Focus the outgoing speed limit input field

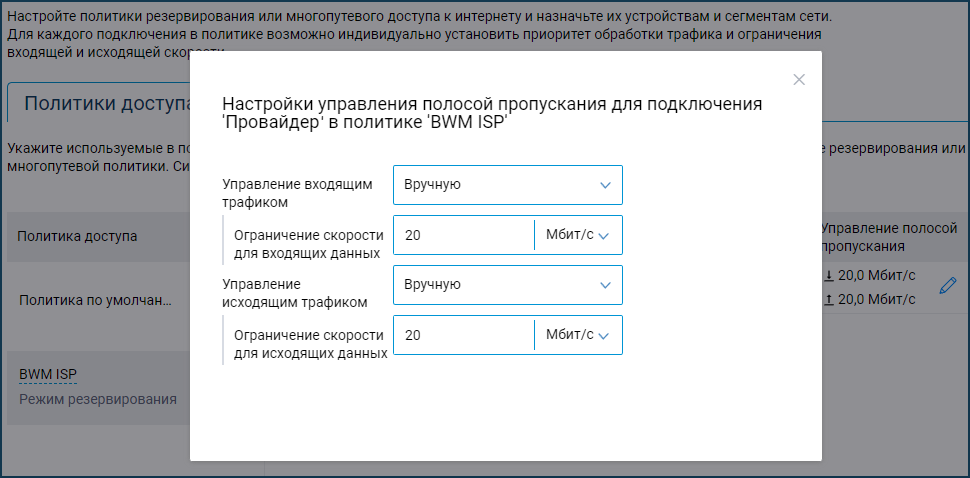click(x=464, y=335)
